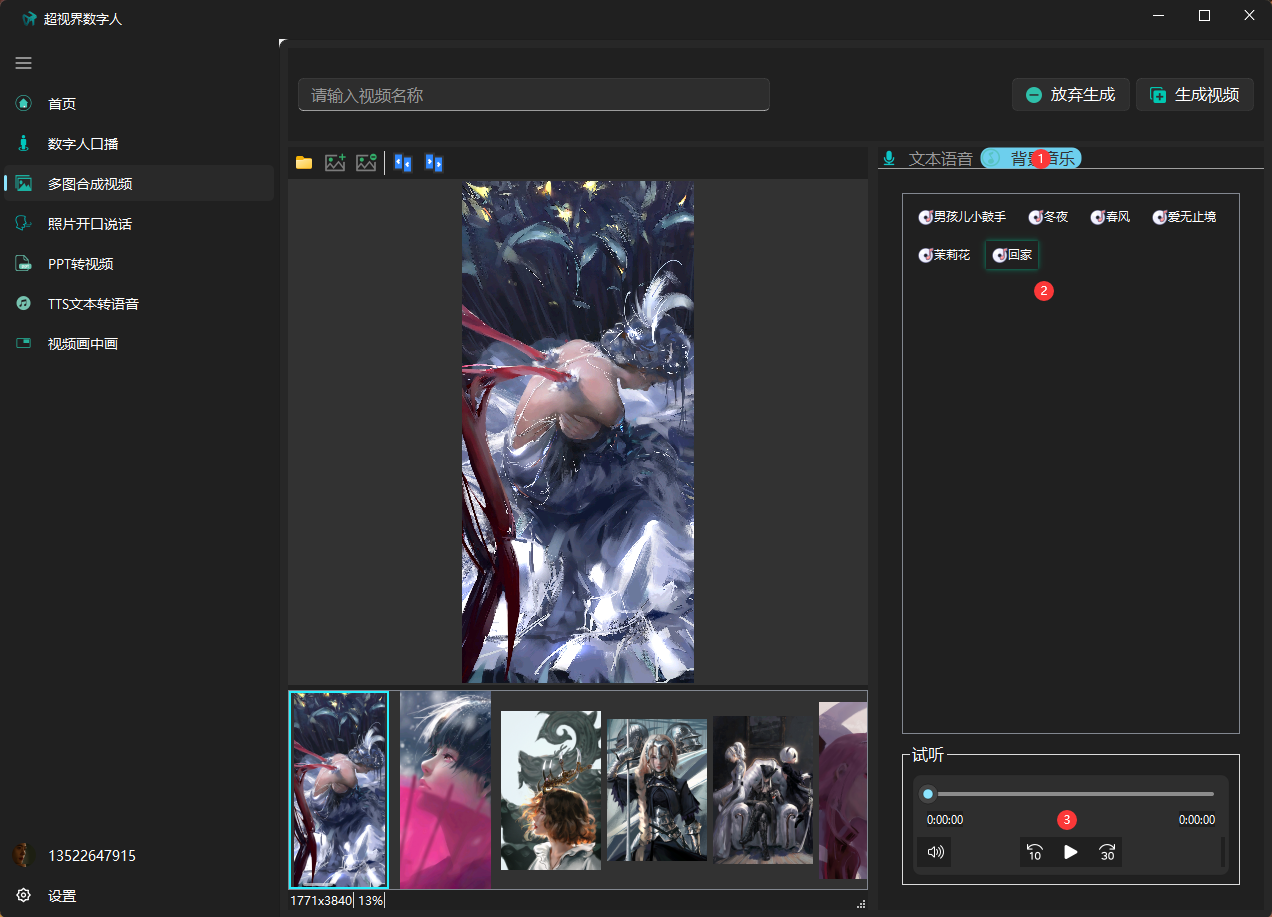Click the progress slider's blue handle
The image size is (1272, 917).
(x=928, y=794)
